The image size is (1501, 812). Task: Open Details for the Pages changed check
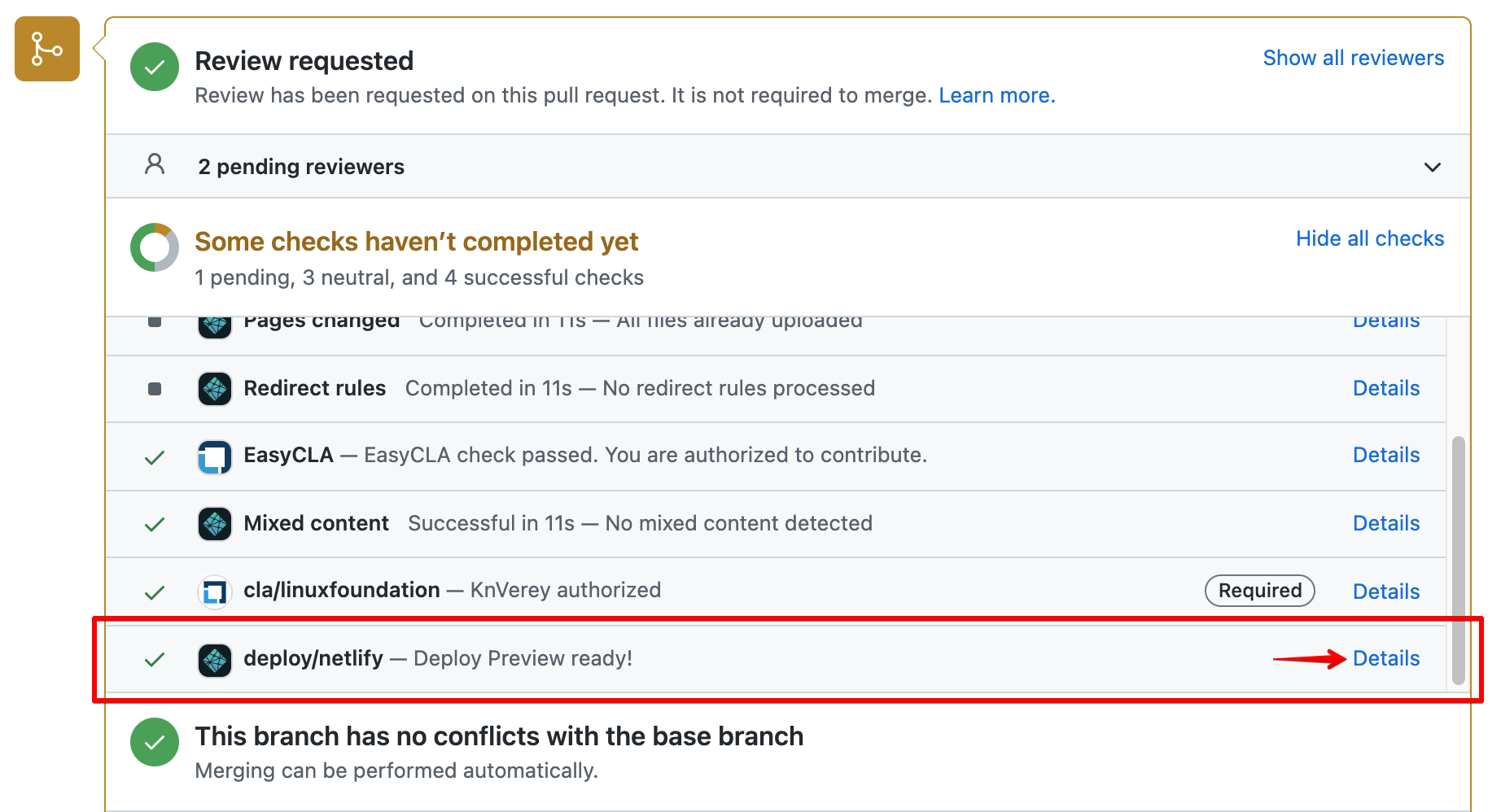1386,321
